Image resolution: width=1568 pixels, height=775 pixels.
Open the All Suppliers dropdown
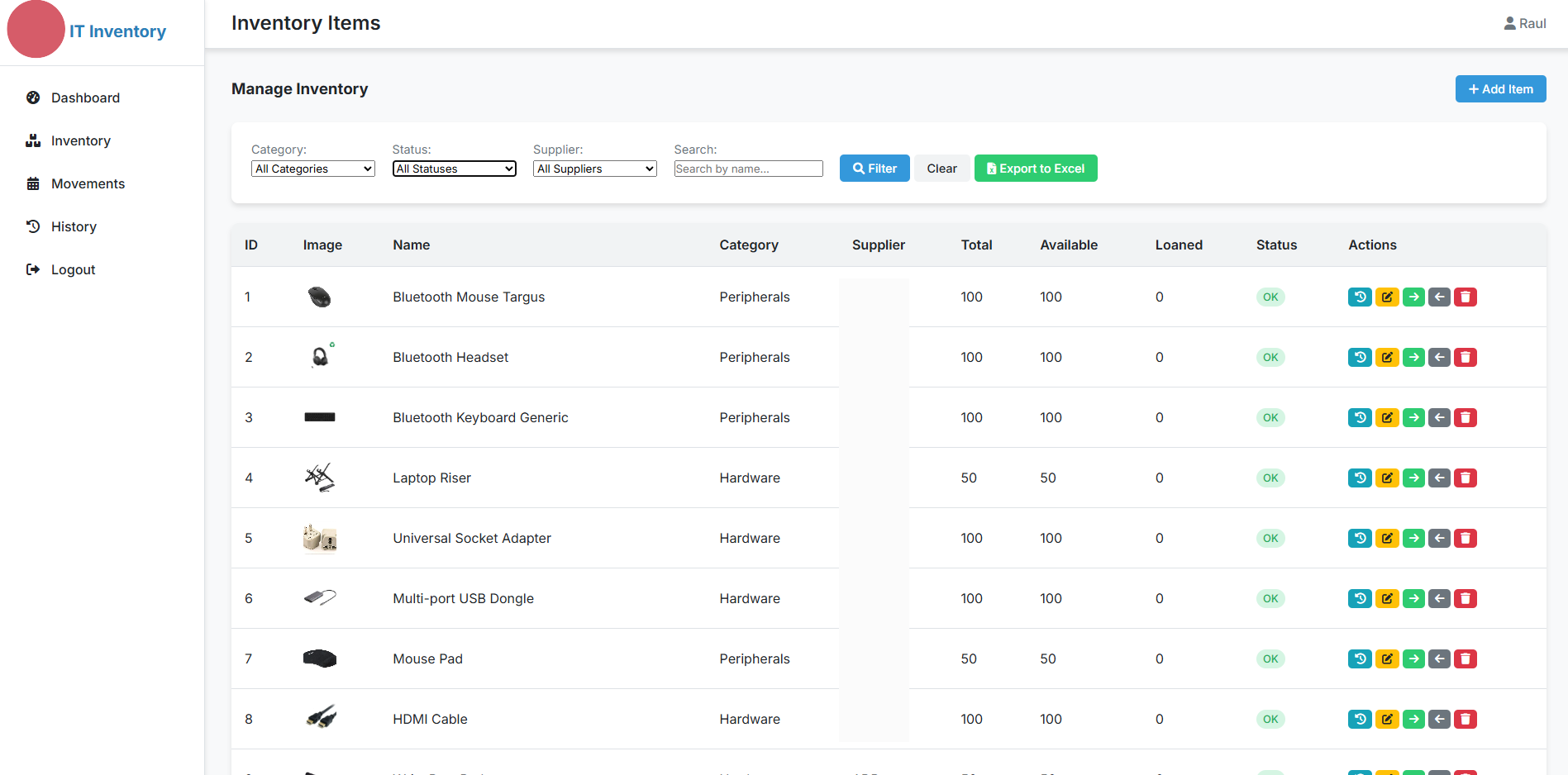(x=595, y=169)
